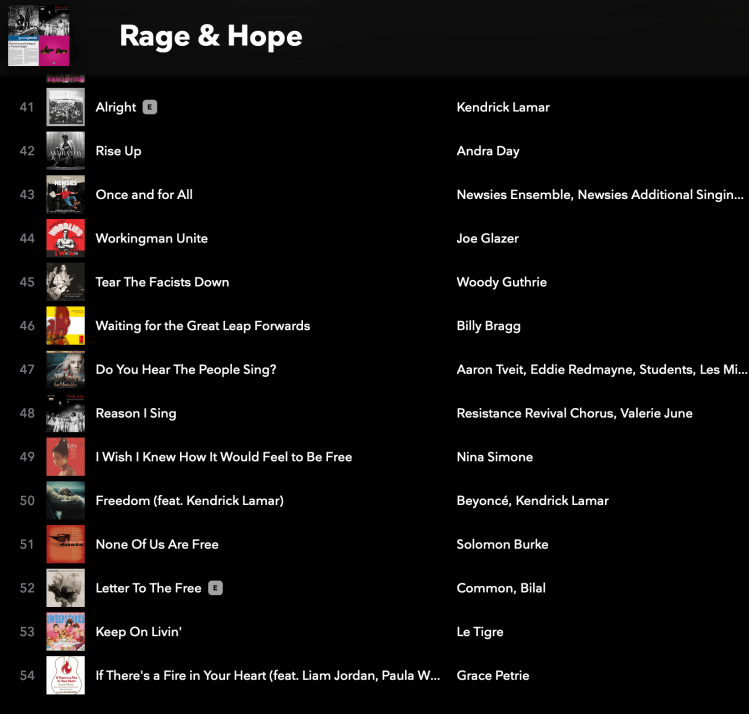Select album art for Keep On Livin'
This screenshot has height=714, width=749.
pos(65,631)
